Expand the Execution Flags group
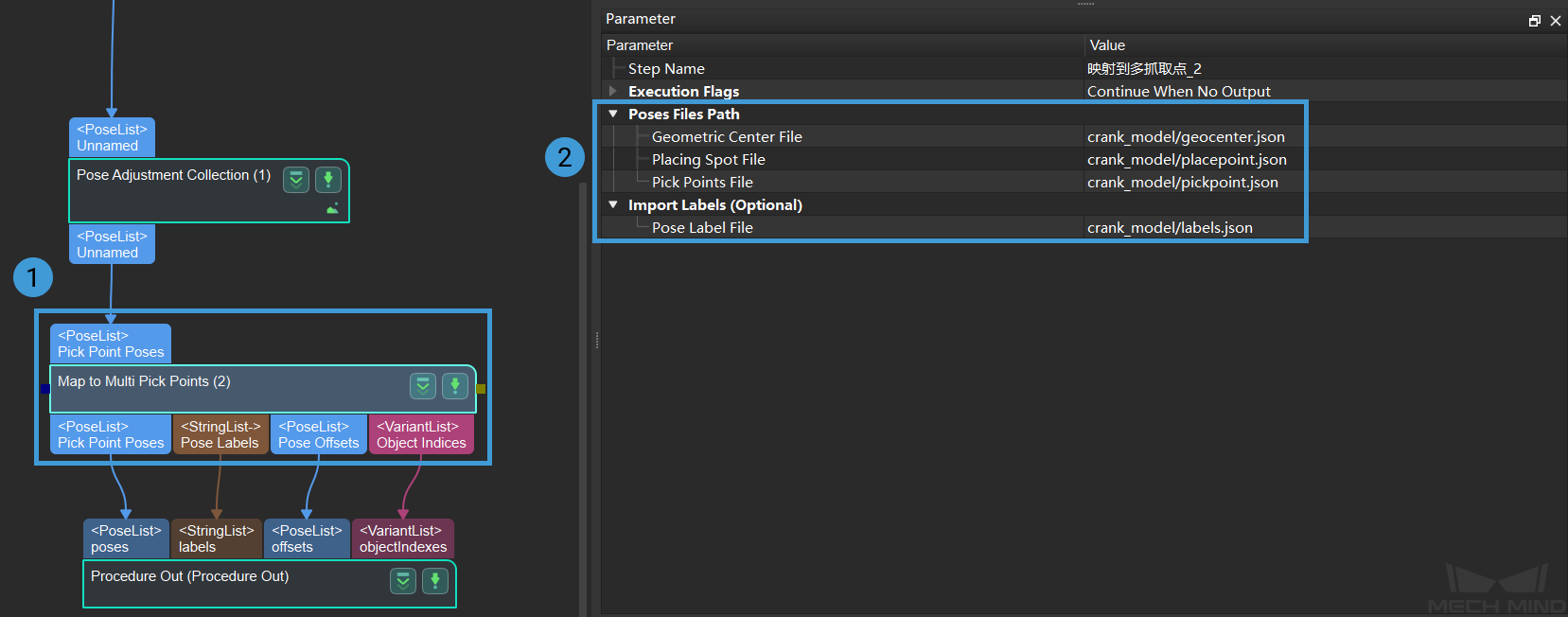 coord(613,91)
